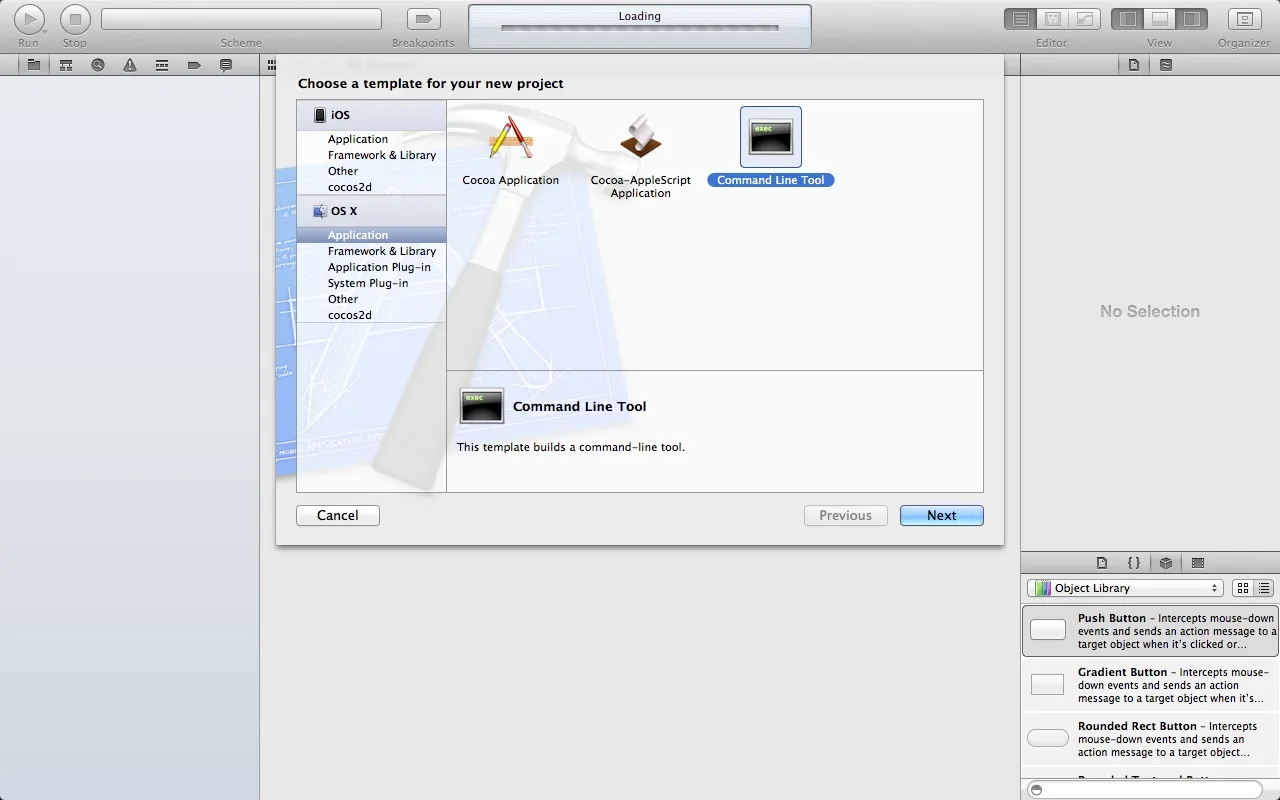Show the File Template library
Screen dimensions: 1280x800
[x=1102, y=562]
